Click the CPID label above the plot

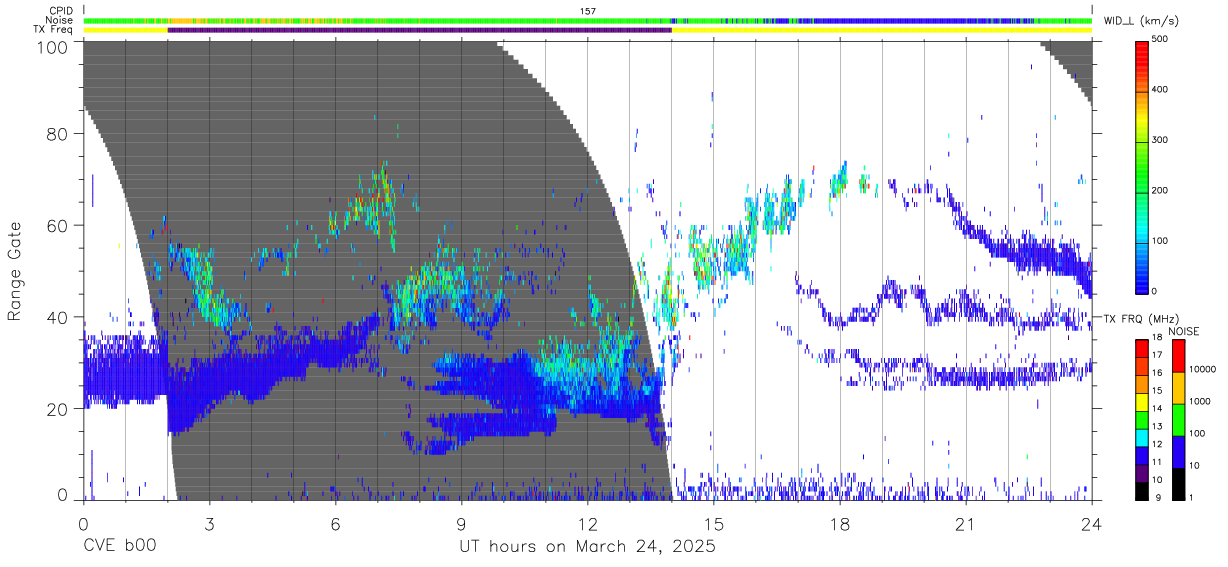tap(61, 11)
